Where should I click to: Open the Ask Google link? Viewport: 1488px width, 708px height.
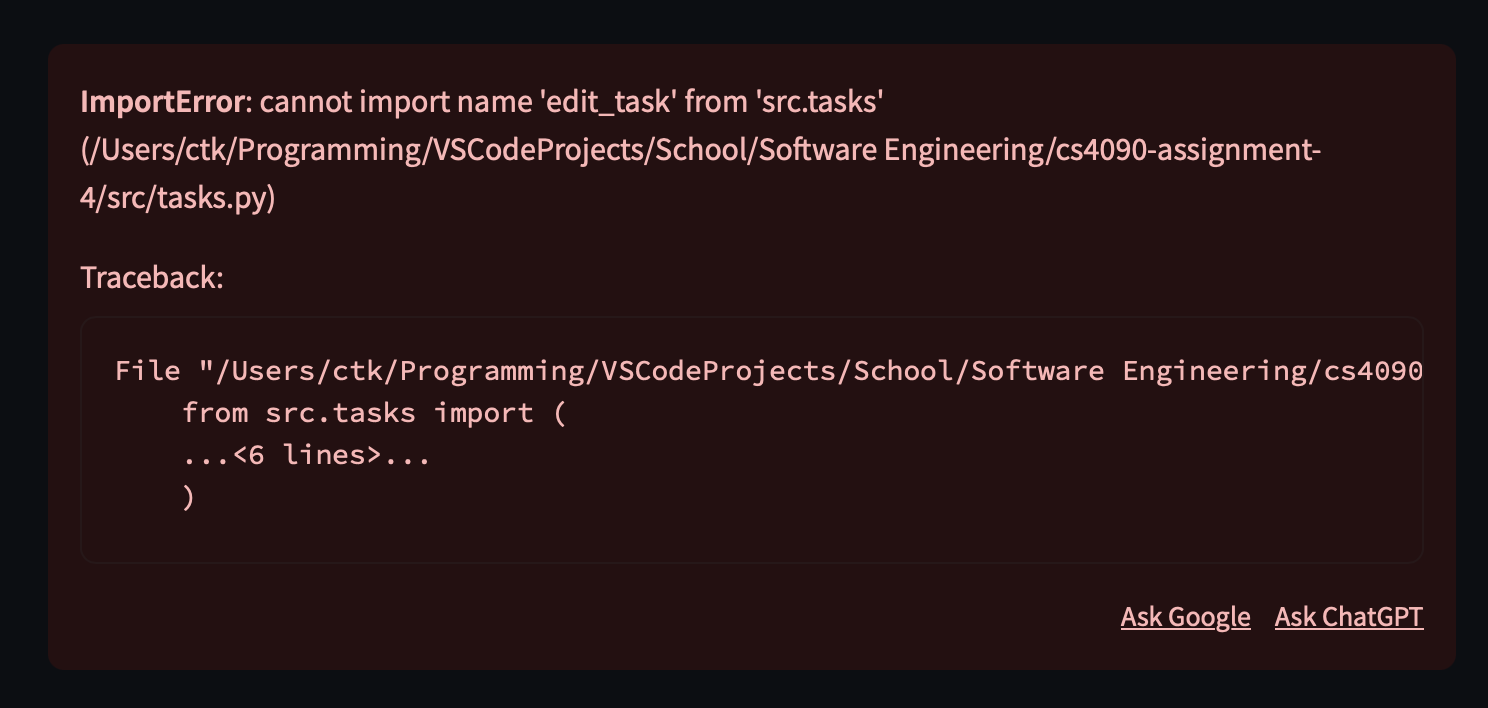pos(1185,617)
